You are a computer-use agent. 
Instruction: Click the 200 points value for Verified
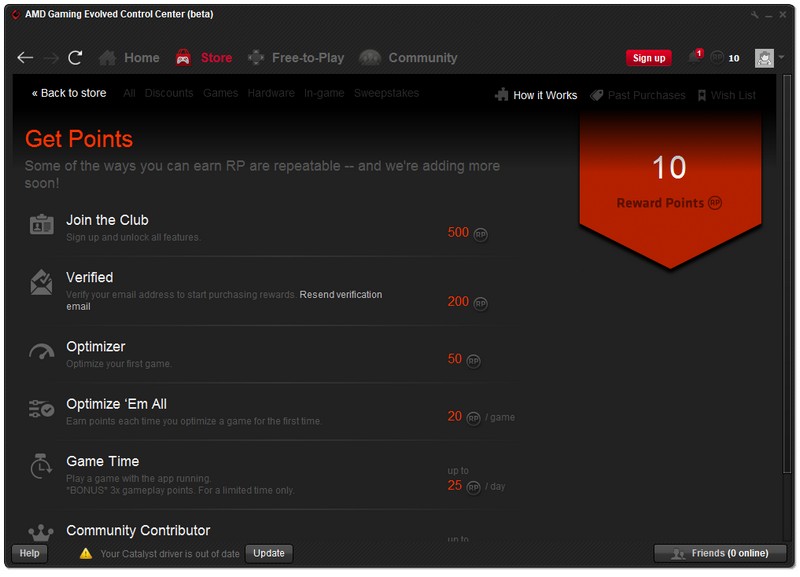[458, 301]
